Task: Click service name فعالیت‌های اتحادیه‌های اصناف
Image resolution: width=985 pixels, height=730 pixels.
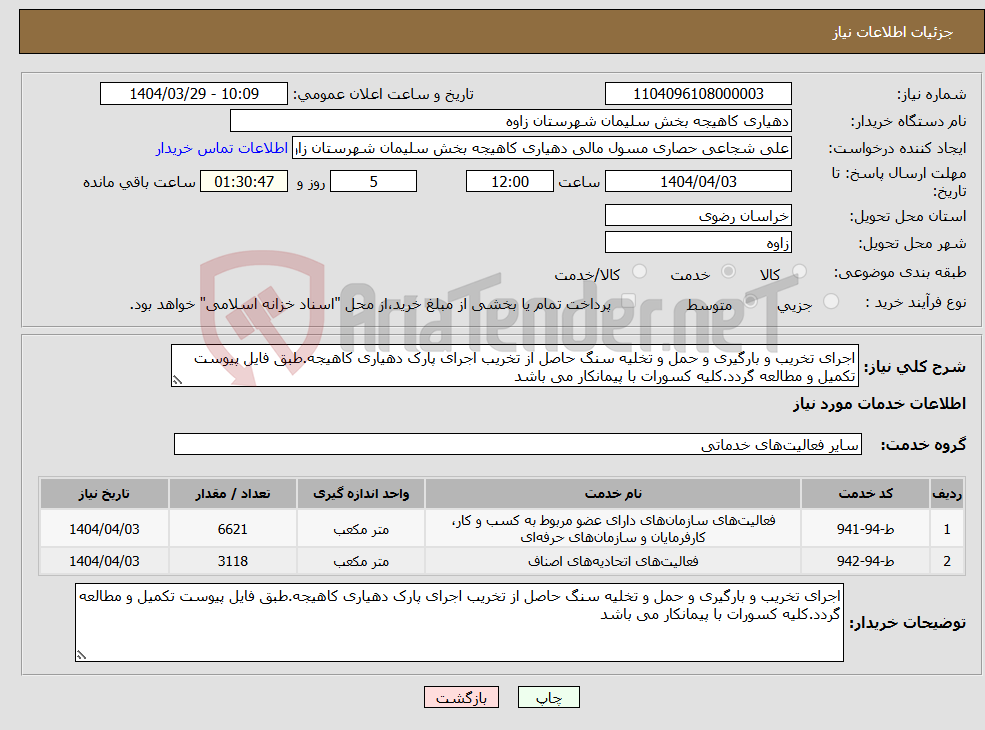Action: pos(613,561)
